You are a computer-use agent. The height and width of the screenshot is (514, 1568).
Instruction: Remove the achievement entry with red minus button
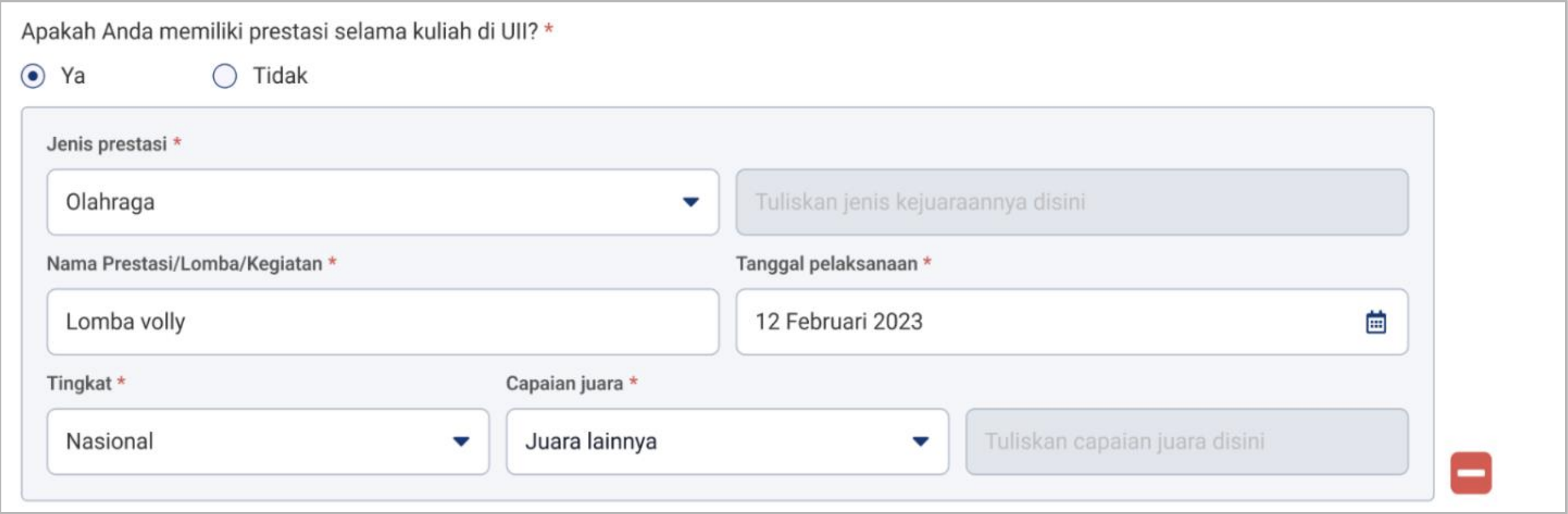tap(1471, 473)
